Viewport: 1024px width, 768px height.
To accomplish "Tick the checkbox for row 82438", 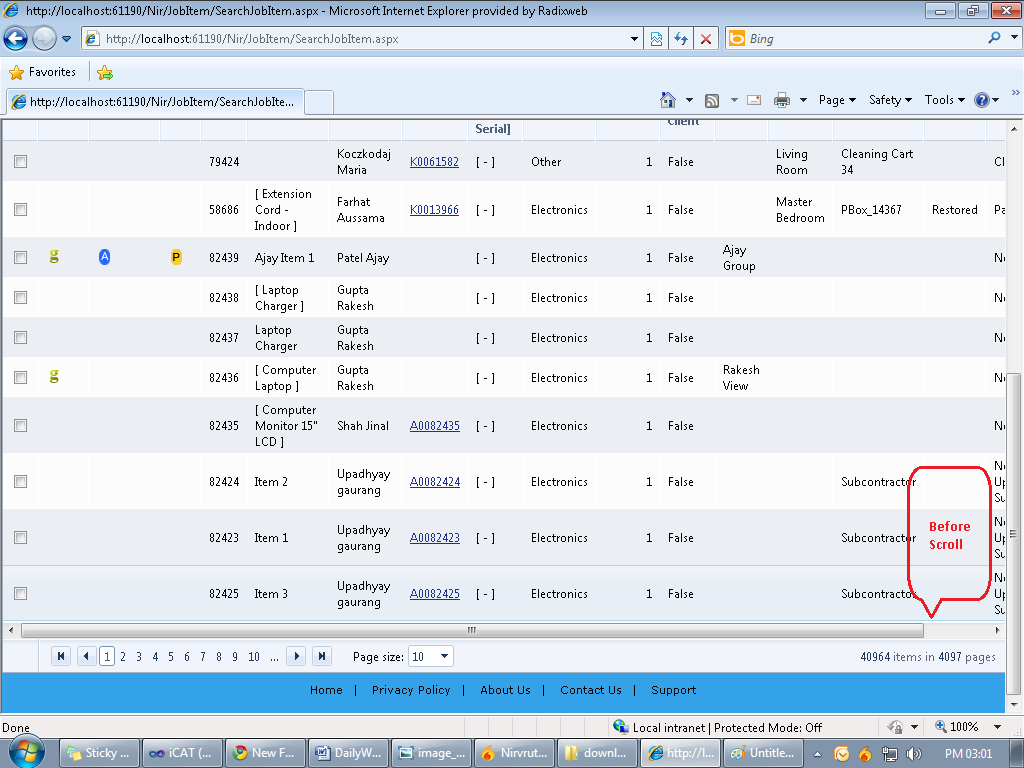I will [x=21, y=298].
